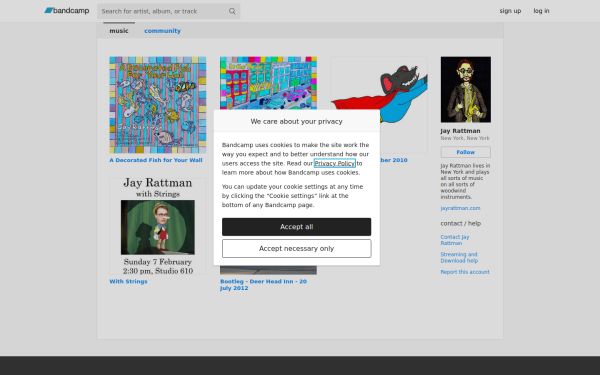Click Report this account link
The image size is (600, 375).
465,272
